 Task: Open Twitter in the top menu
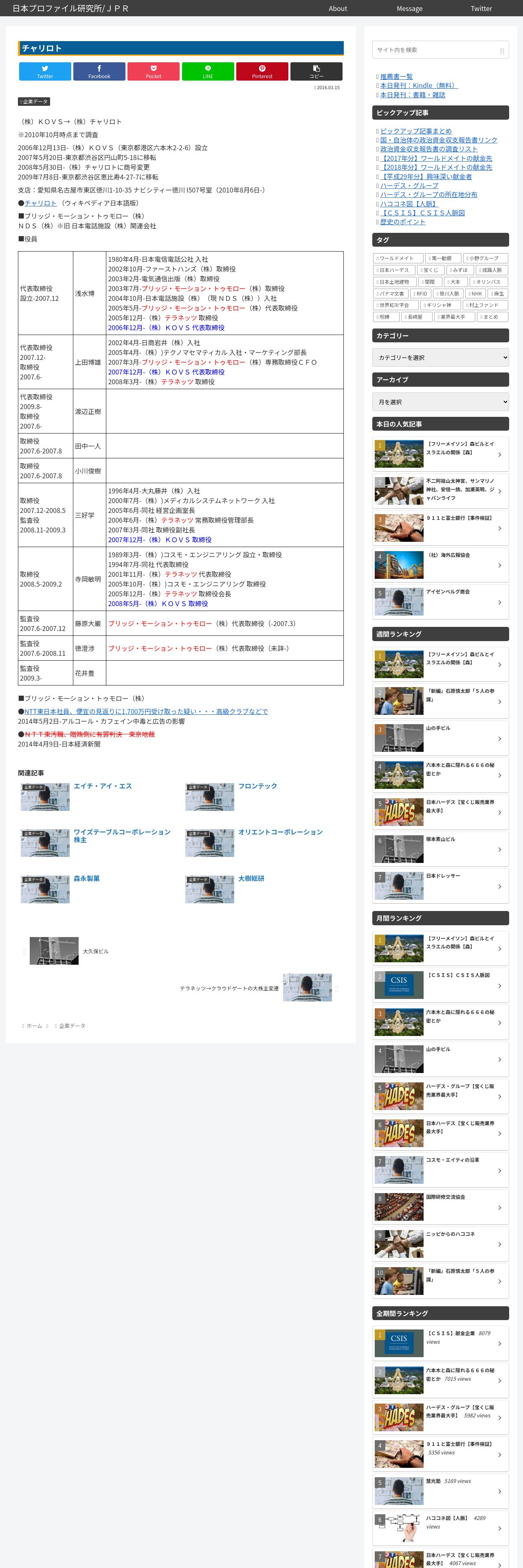[481, 9]
